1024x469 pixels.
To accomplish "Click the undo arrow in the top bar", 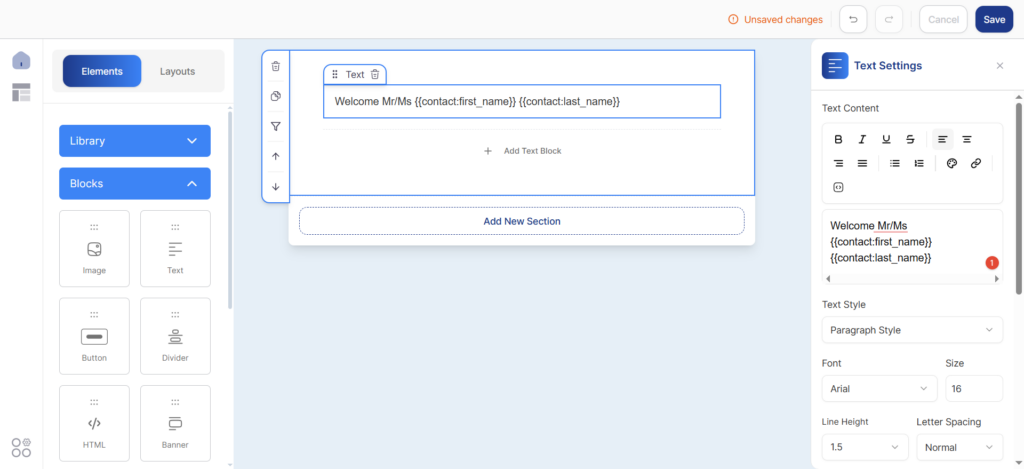I will coord(853,19).
